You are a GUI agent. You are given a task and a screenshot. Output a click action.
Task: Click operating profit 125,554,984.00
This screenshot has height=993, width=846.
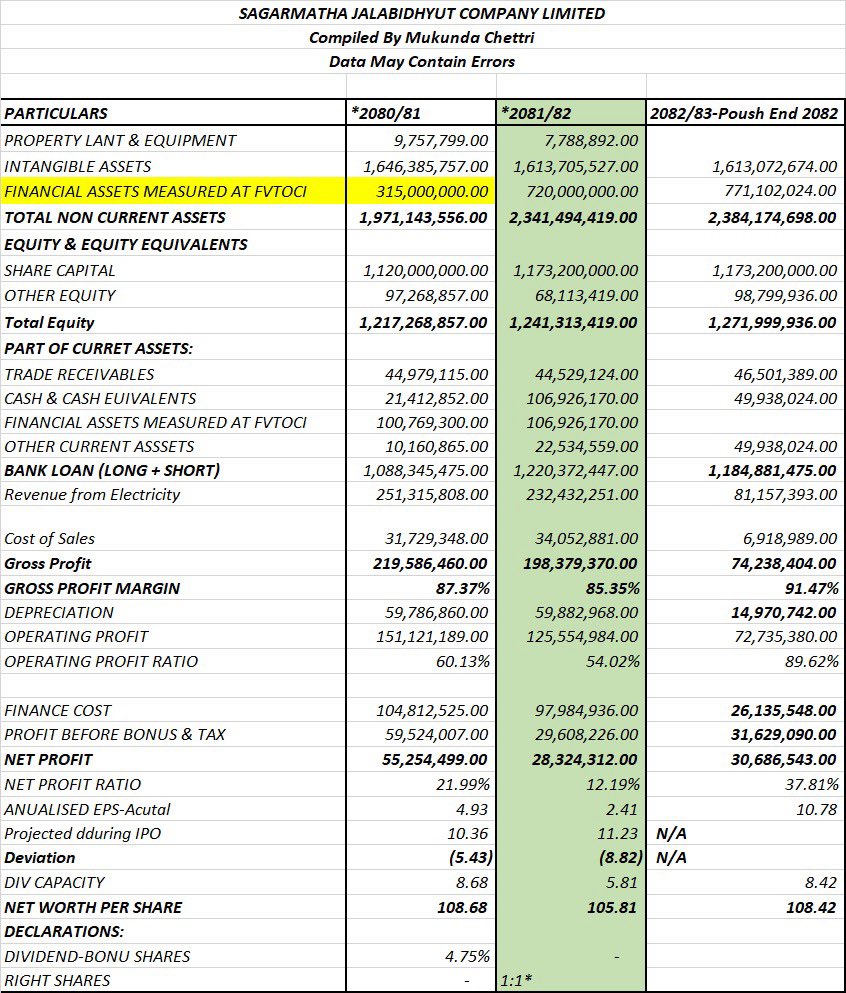(583, 636)
